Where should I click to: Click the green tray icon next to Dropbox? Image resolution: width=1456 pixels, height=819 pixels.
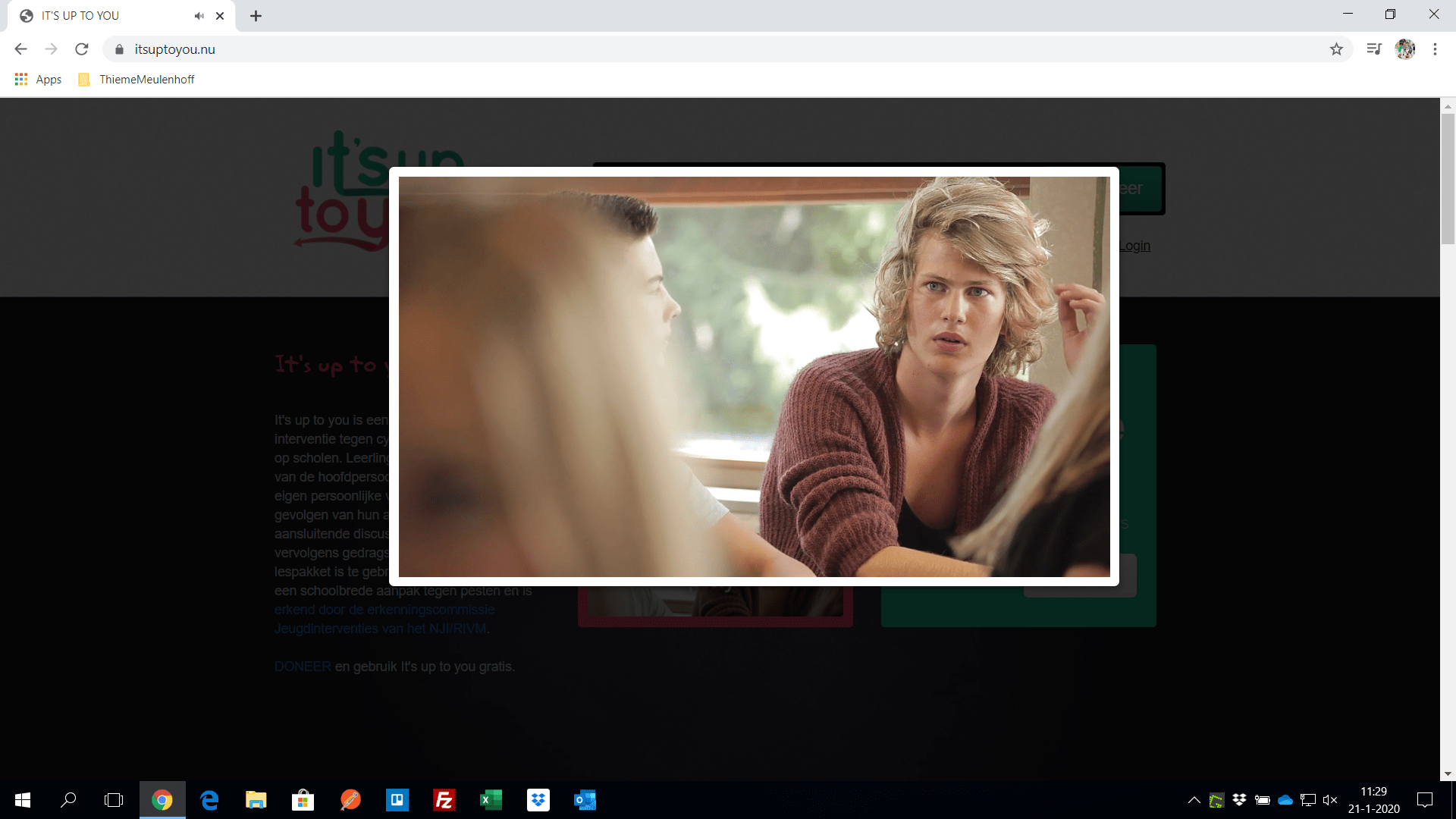point(1216,800)
